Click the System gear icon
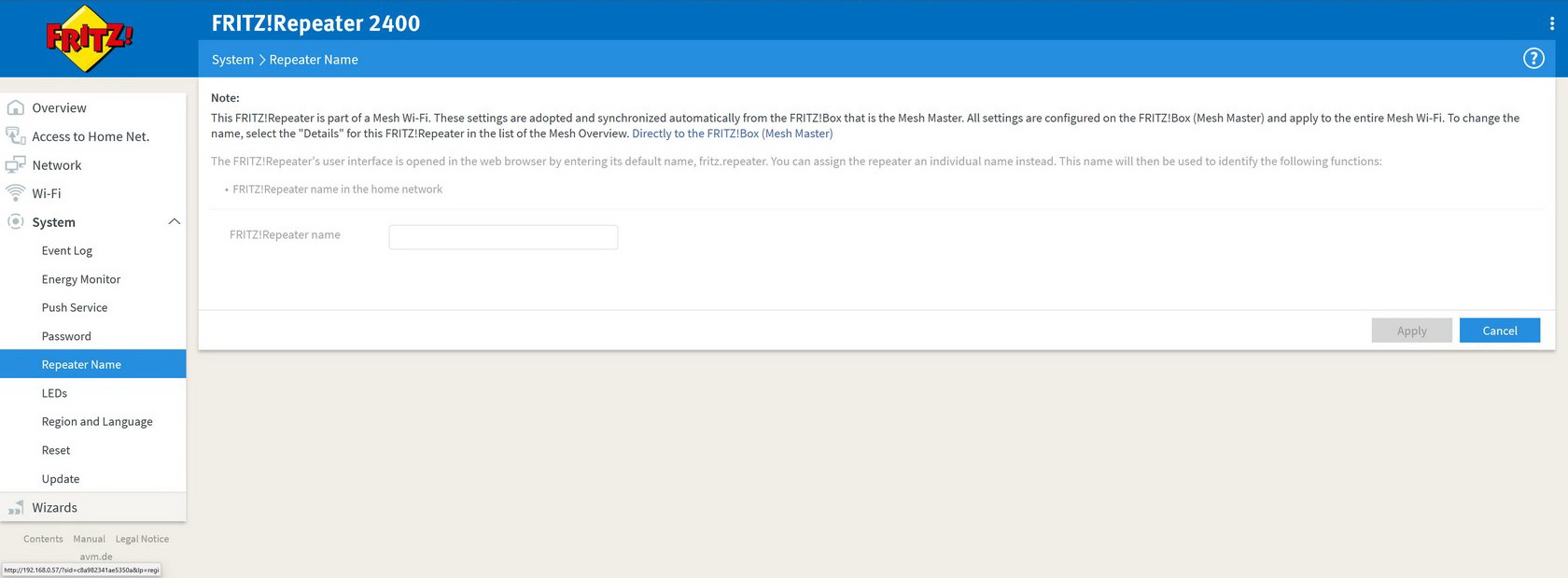Image resolution: width=1568 pixels, height=578 pixels. (16, 222)
